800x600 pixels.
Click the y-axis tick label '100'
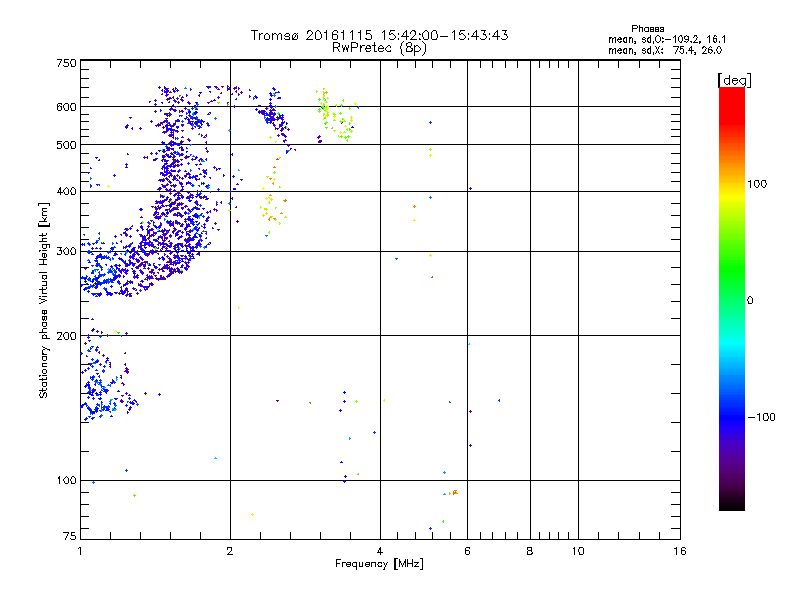[x=66, y=481]
